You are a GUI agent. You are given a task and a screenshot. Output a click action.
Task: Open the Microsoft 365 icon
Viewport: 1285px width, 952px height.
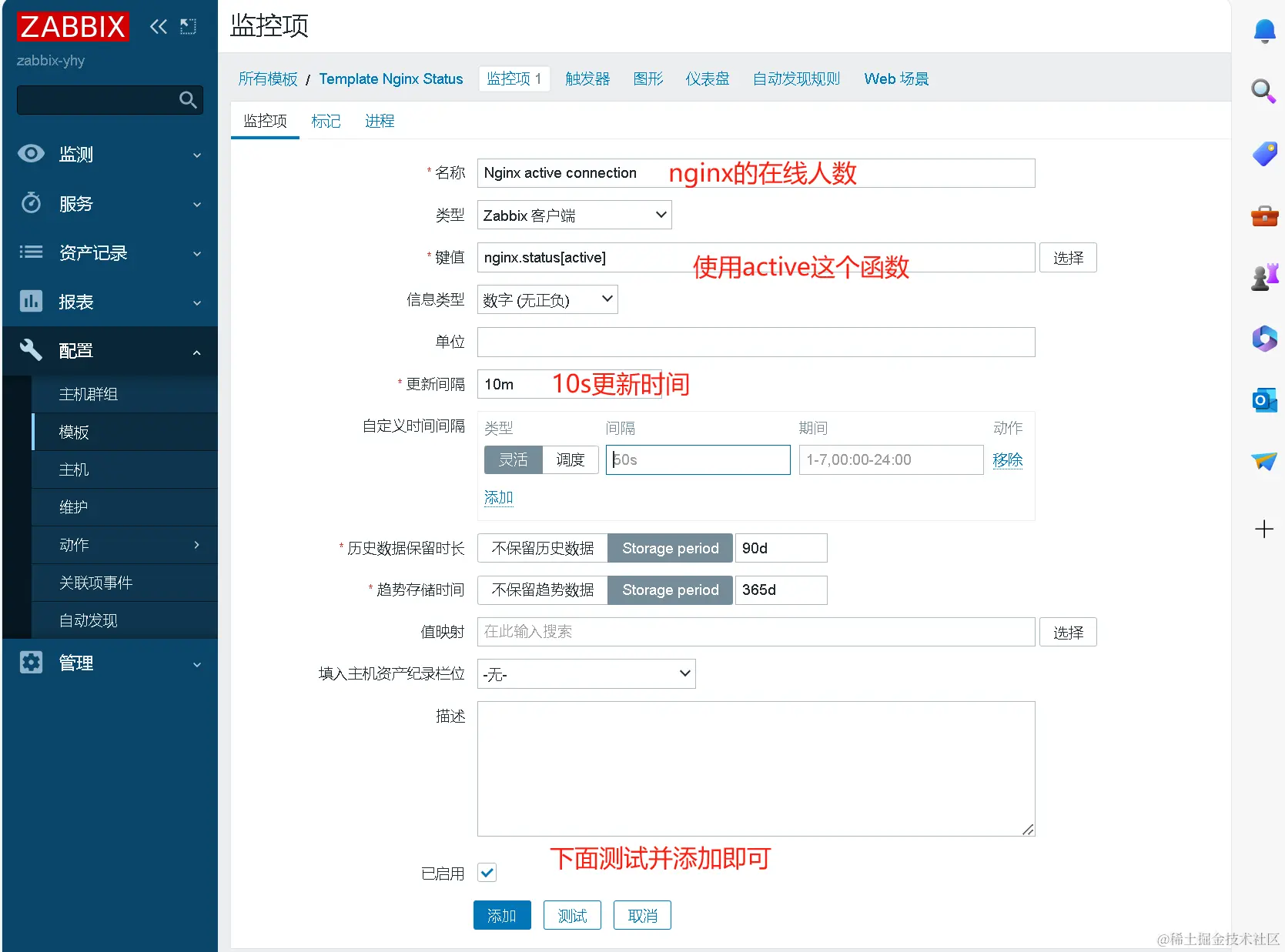[1264, 339]
